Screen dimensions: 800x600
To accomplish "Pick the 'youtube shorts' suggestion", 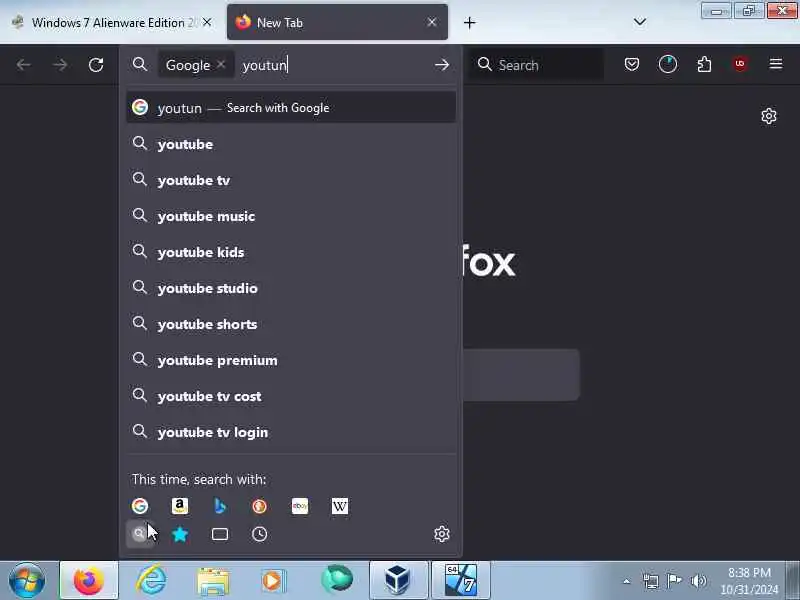I will (291, 323).
